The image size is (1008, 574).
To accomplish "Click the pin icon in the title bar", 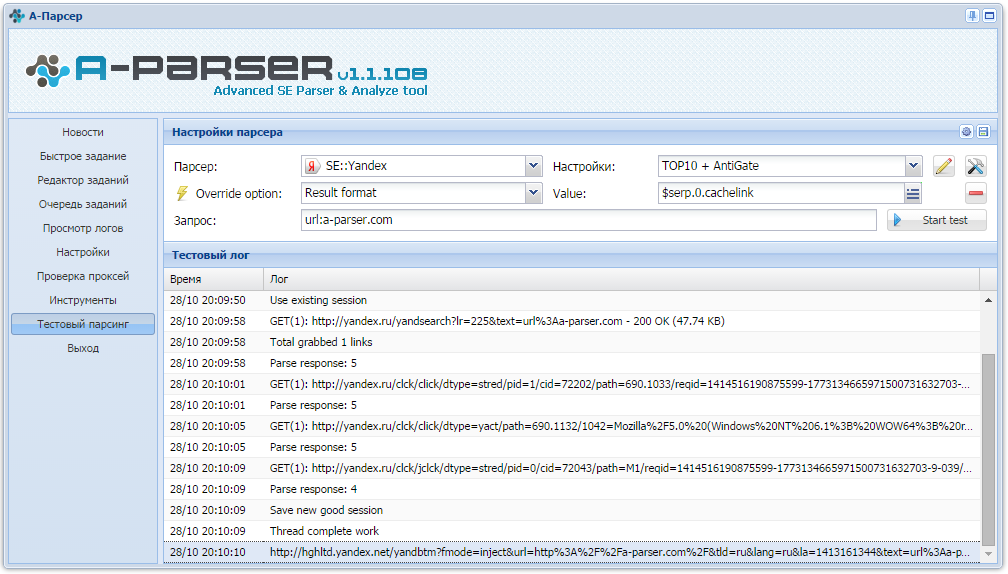I will click(972, 15).
